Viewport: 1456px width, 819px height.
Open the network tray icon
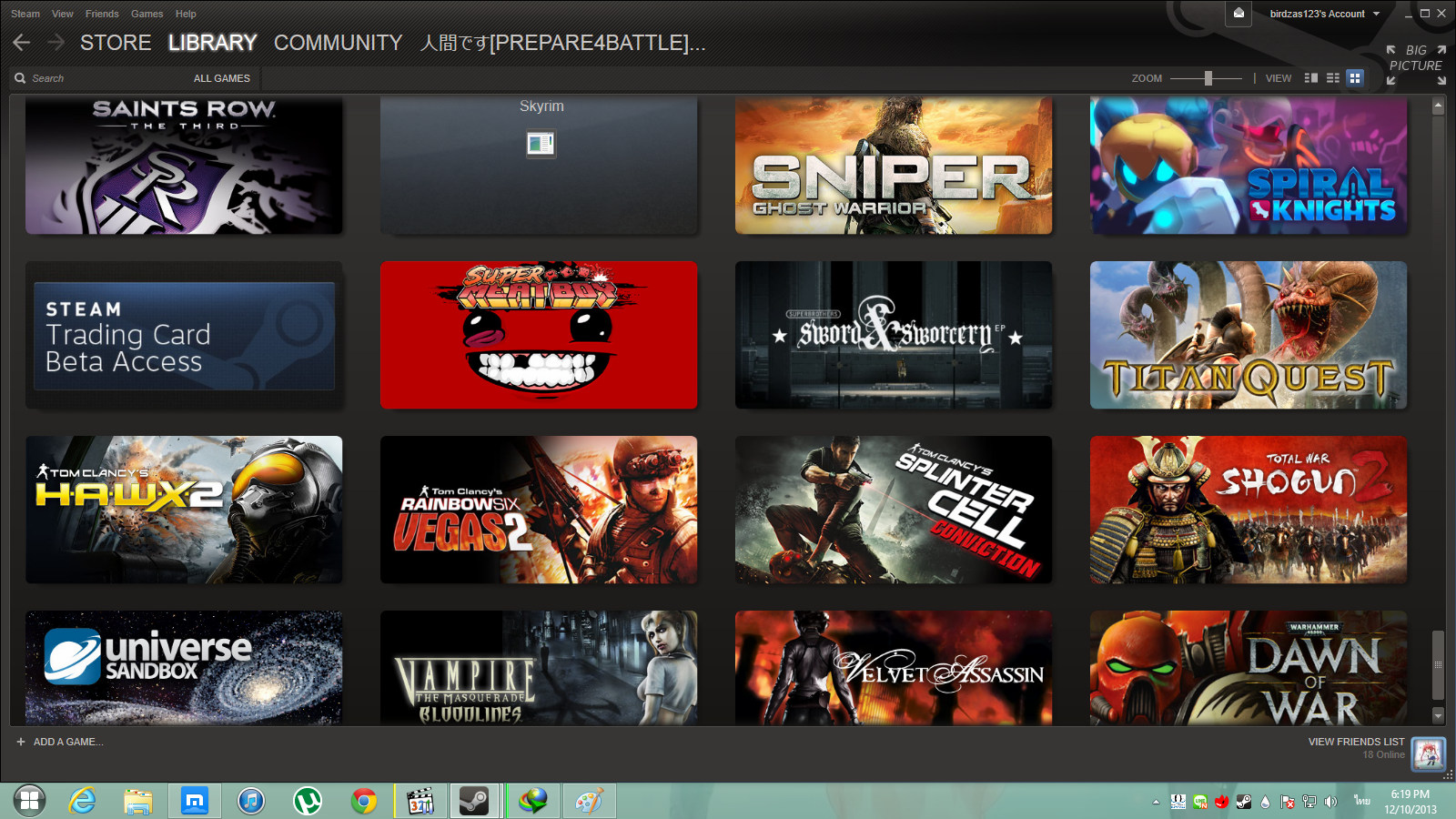coord(1309,802)
